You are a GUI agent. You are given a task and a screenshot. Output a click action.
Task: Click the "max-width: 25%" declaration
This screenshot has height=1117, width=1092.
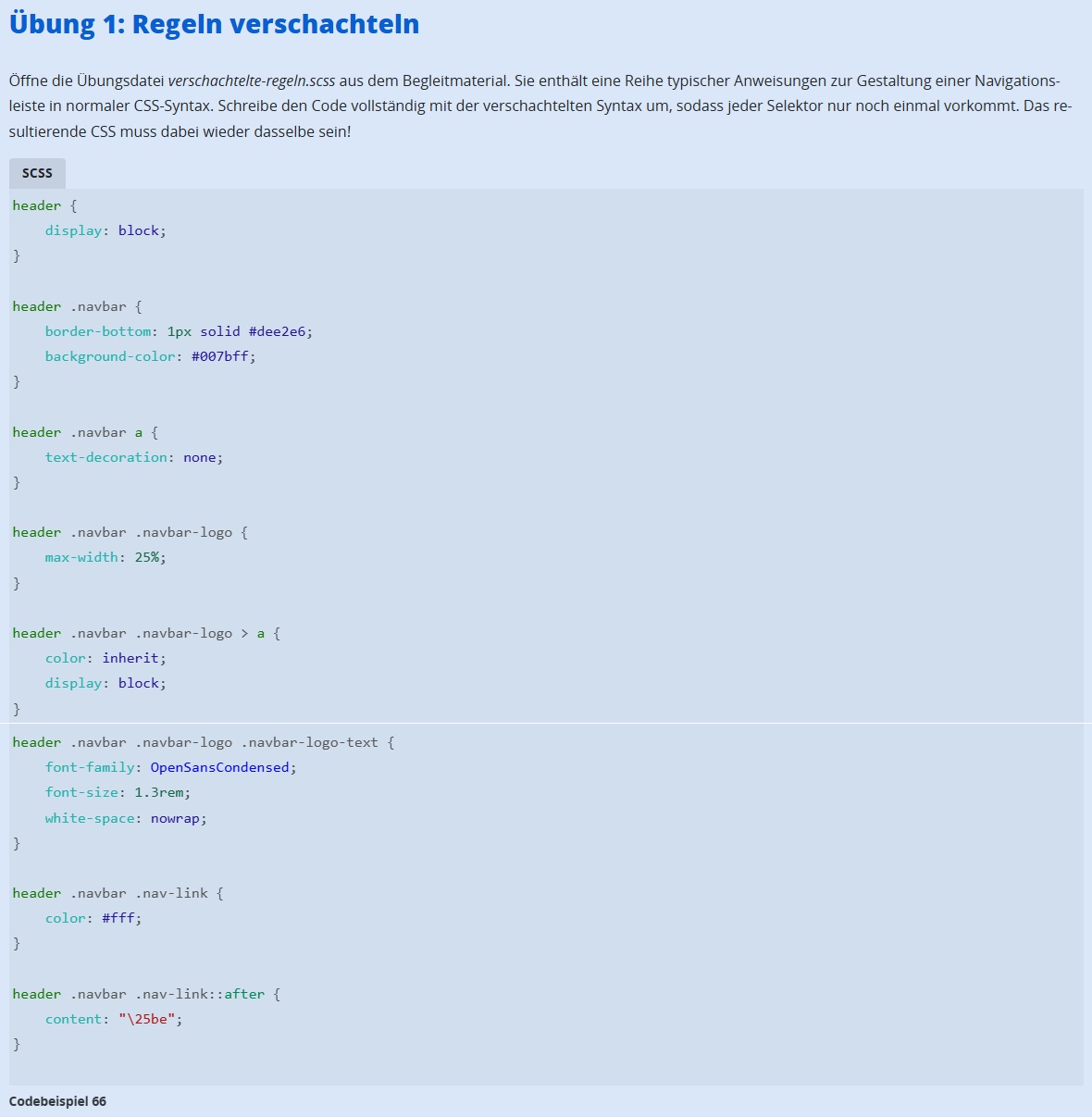pos(105,557)
